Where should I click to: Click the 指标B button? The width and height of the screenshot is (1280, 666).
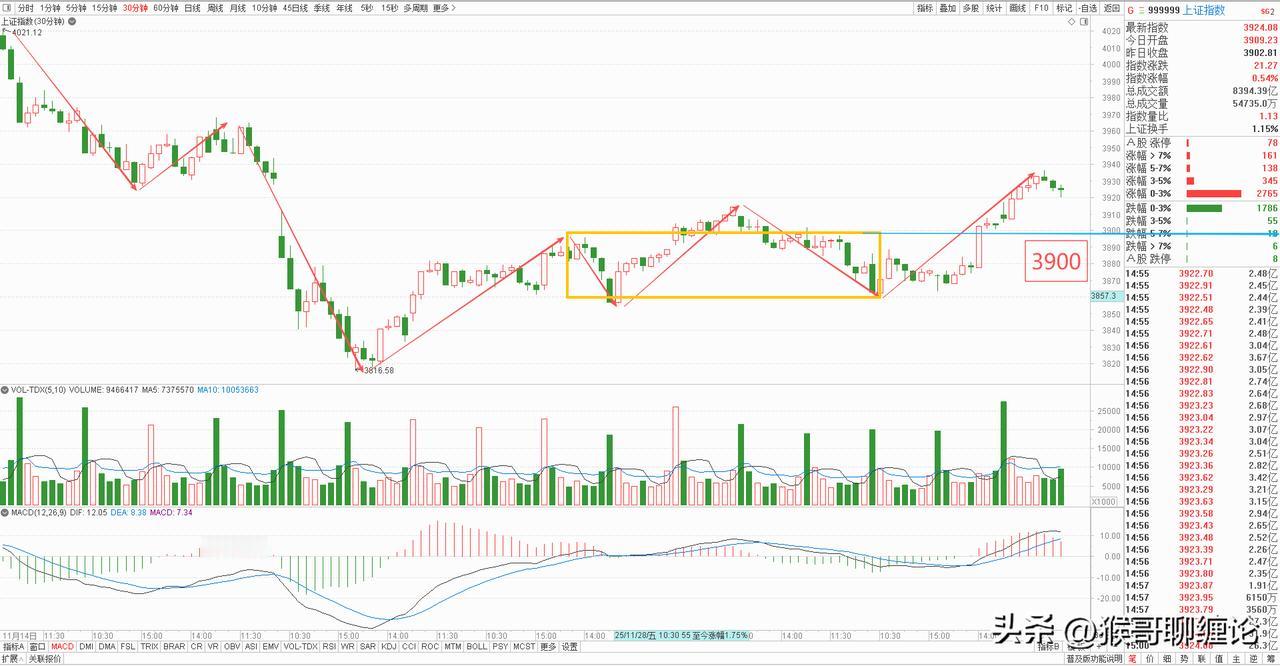[1049, 647]
